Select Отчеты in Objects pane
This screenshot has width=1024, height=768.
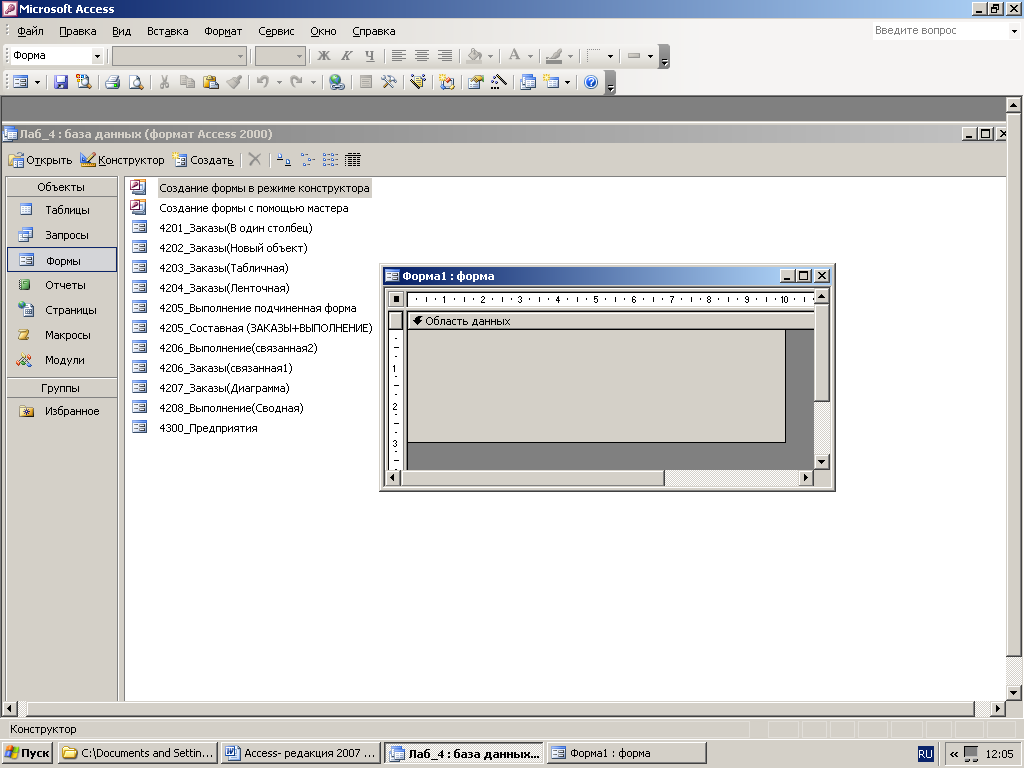[62, 285]
